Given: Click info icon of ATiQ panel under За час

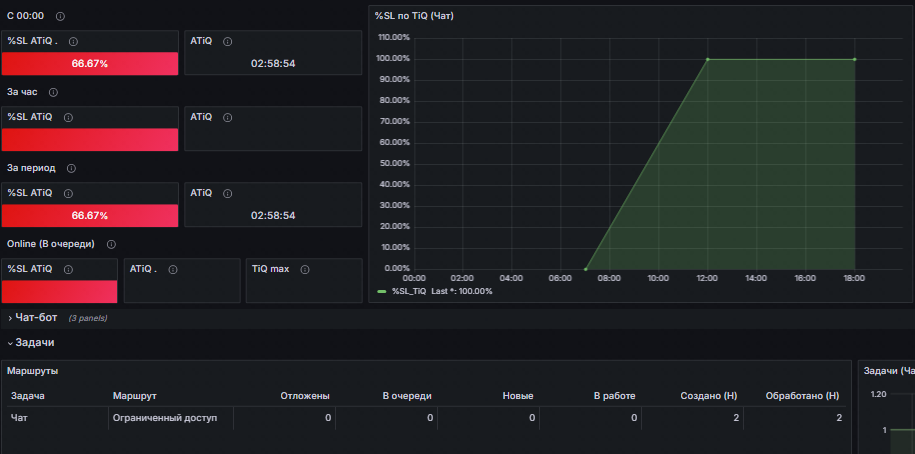Looking at the screenshot, I should (x=228, y=117).
